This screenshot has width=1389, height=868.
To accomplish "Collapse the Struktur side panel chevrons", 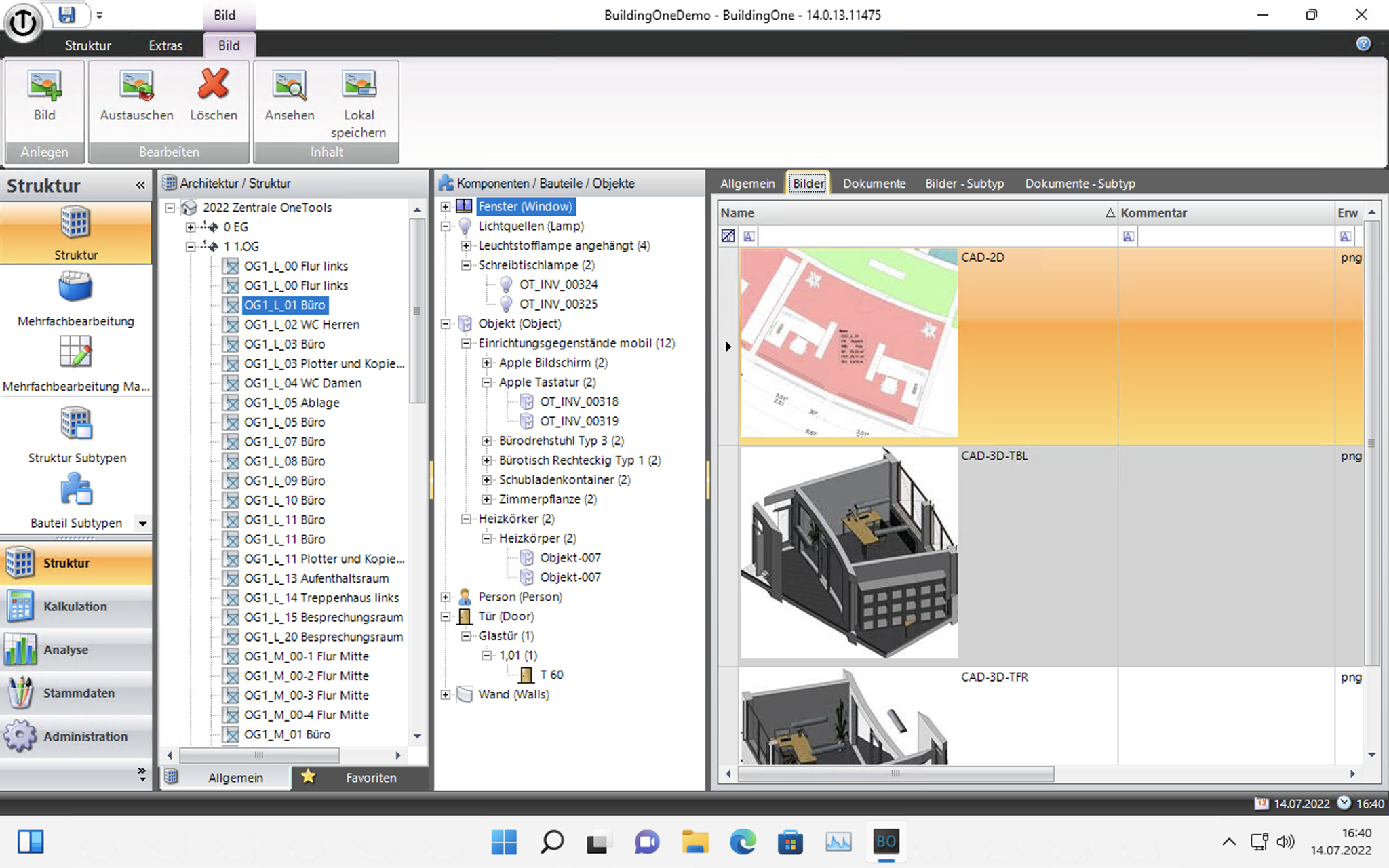I will click(x=140, y=185).
